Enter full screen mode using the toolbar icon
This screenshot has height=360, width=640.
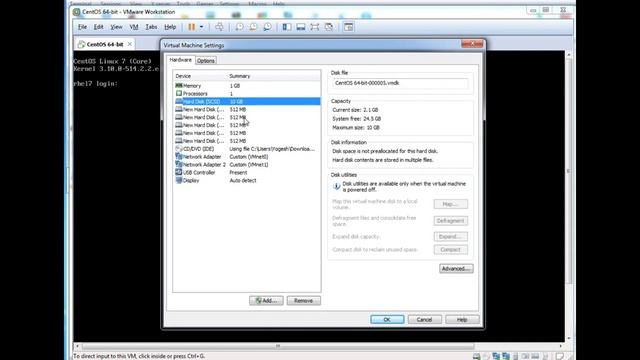[x=315, y=27]
